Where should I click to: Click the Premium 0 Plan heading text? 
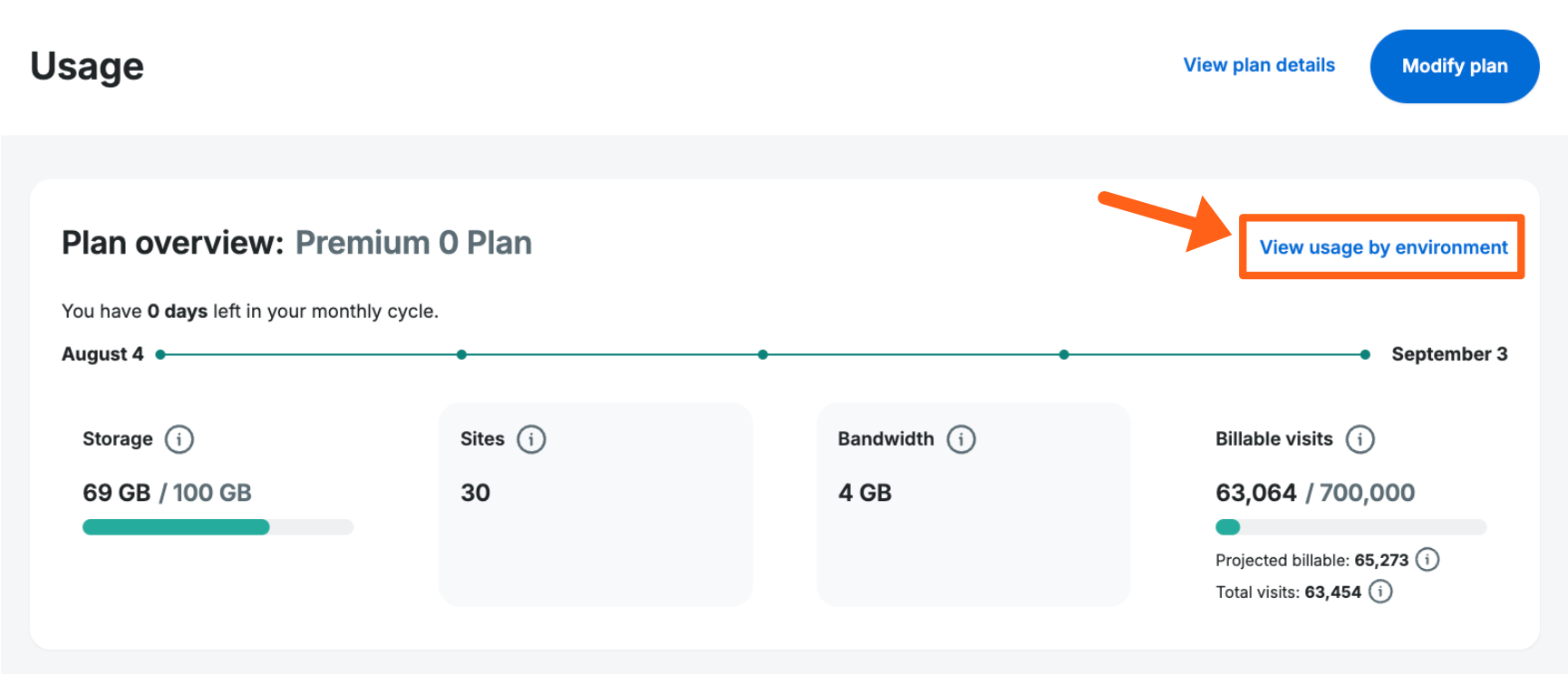click(x=413, y=243)
